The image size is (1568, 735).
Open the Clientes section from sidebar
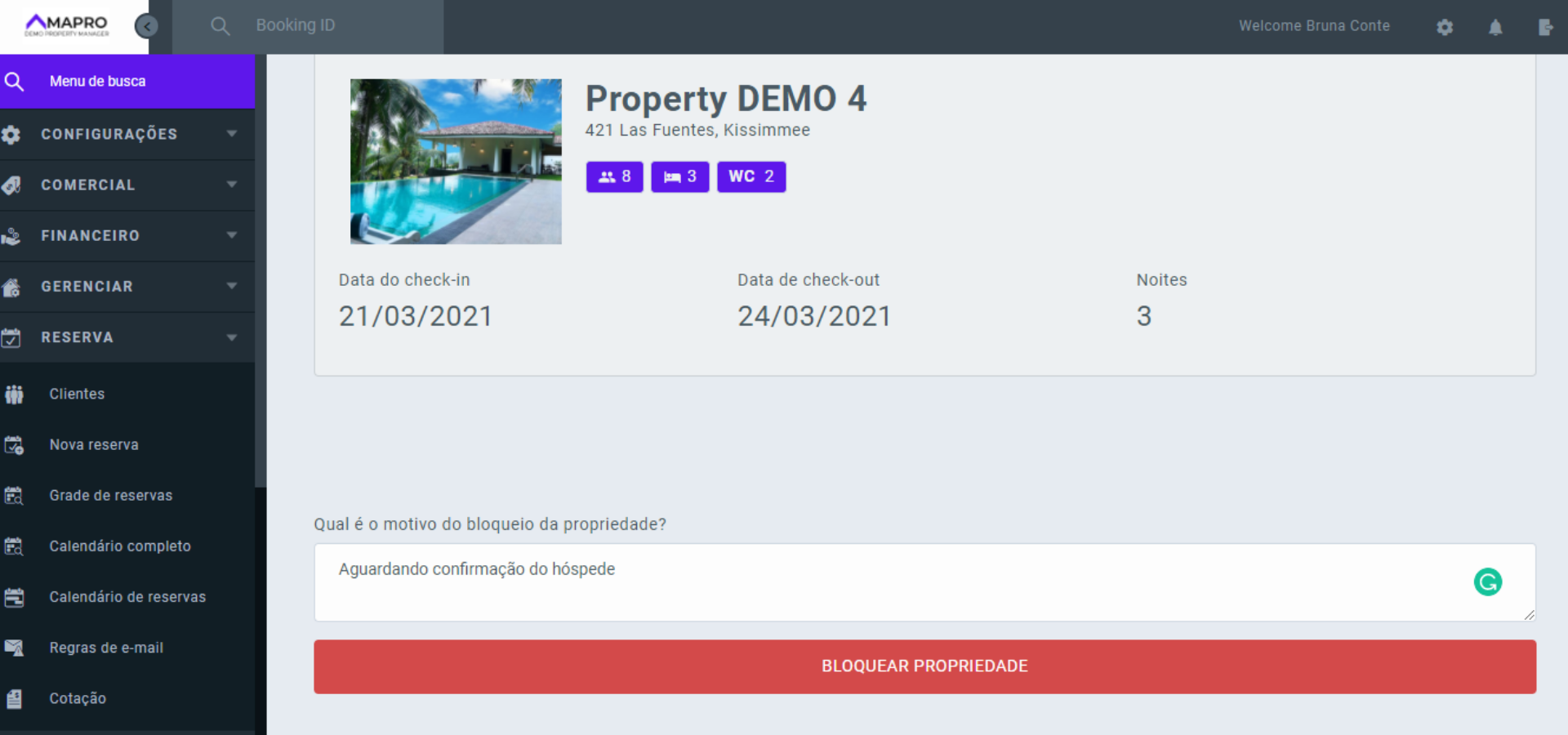pos(77,394)
